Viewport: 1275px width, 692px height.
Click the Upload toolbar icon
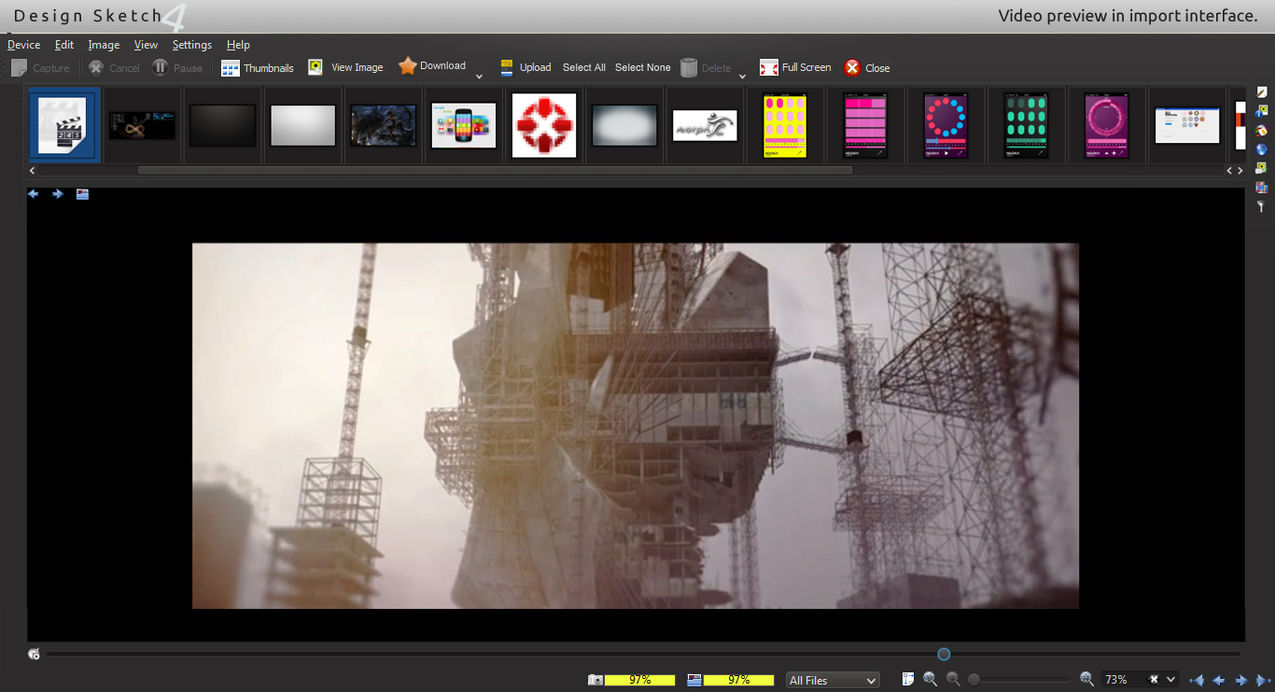(x=507, y=67)
